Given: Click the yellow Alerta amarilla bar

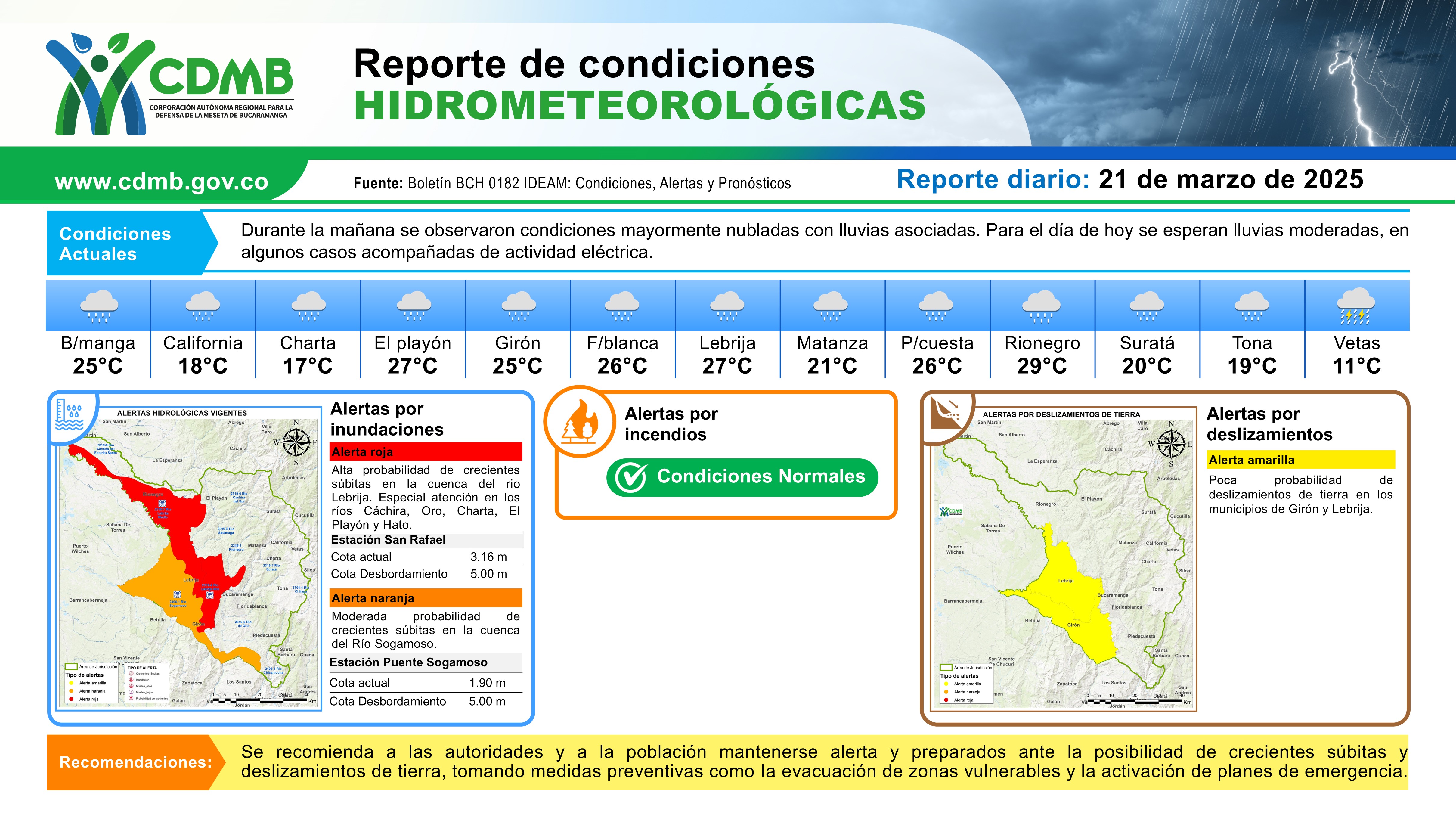Looking at the screenshot, I should tap(1301, 460).
